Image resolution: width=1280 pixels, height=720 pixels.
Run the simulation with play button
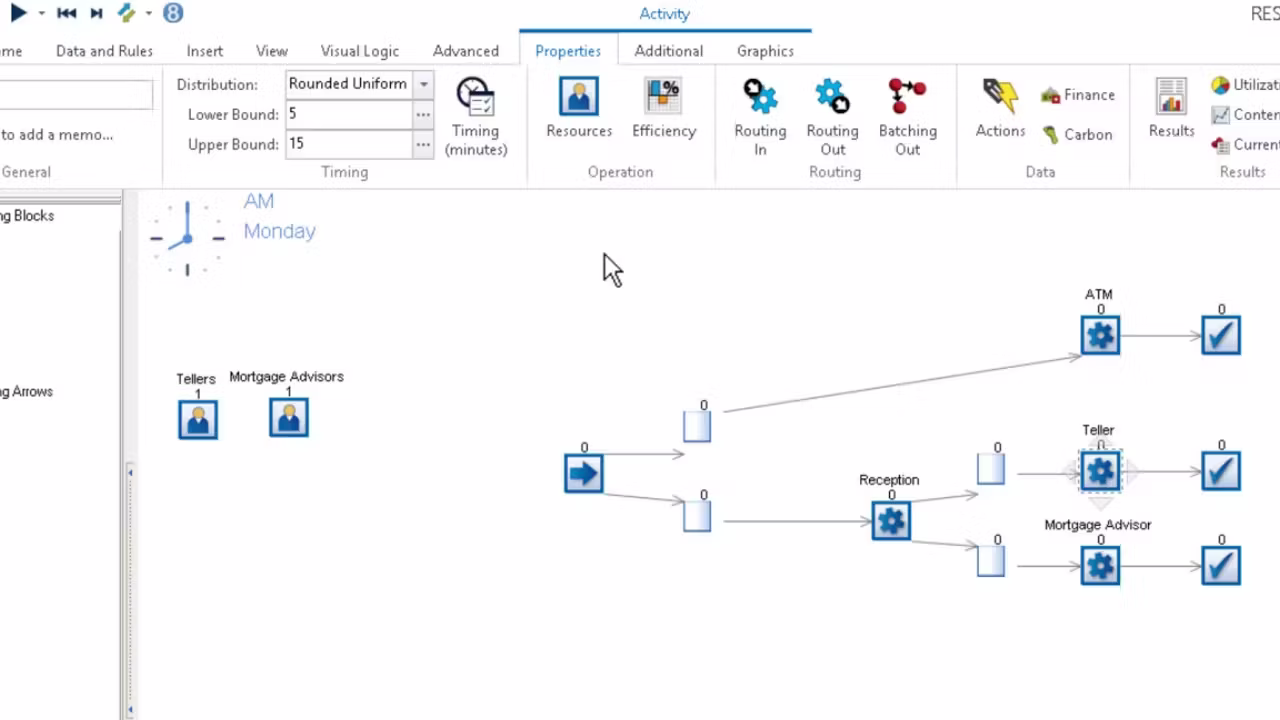(18, 13)
